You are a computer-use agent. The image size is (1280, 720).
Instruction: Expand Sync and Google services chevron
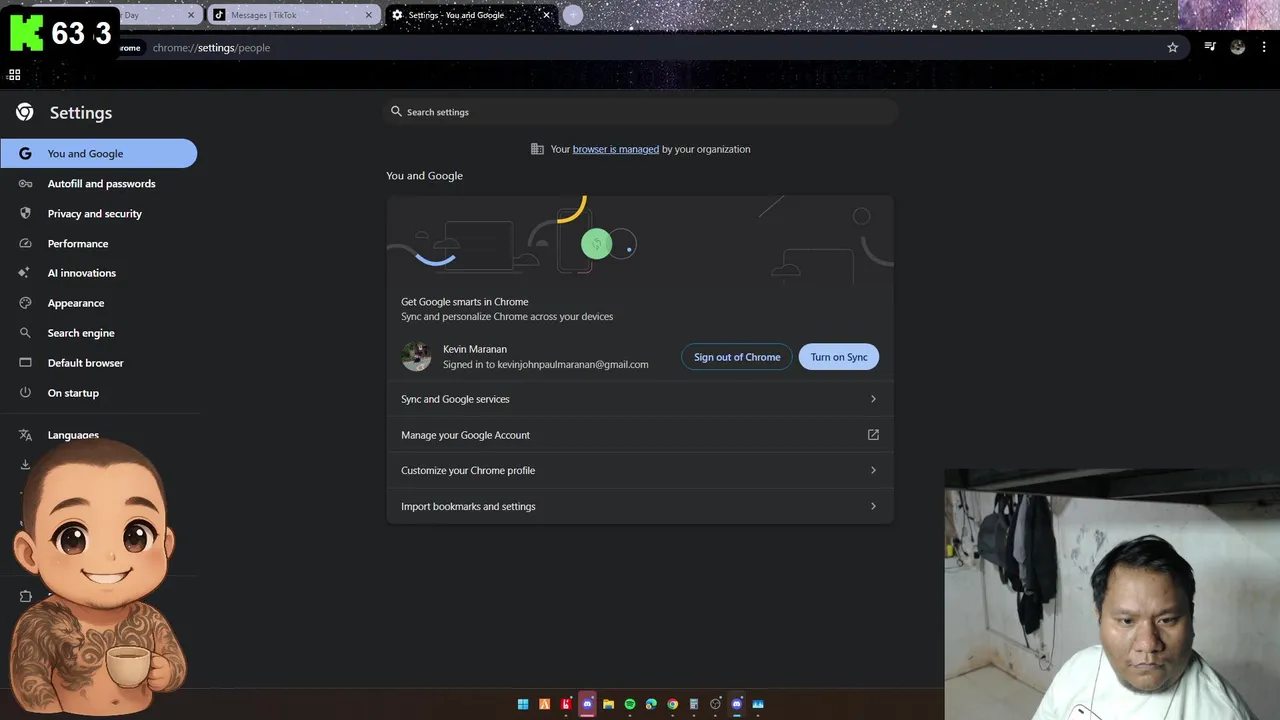pos(873,399)
